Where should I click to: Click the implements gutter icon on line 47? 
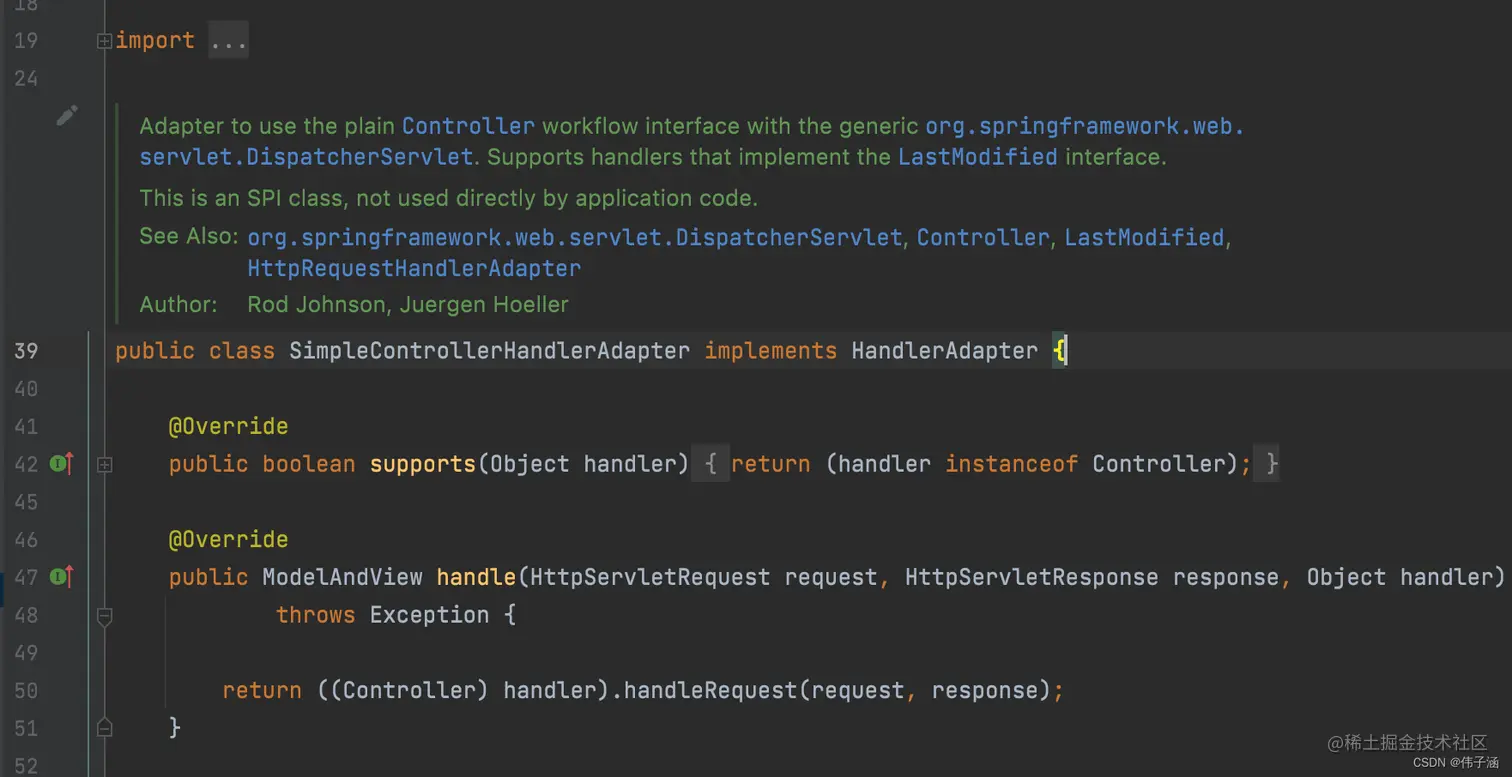click(62, 576)
